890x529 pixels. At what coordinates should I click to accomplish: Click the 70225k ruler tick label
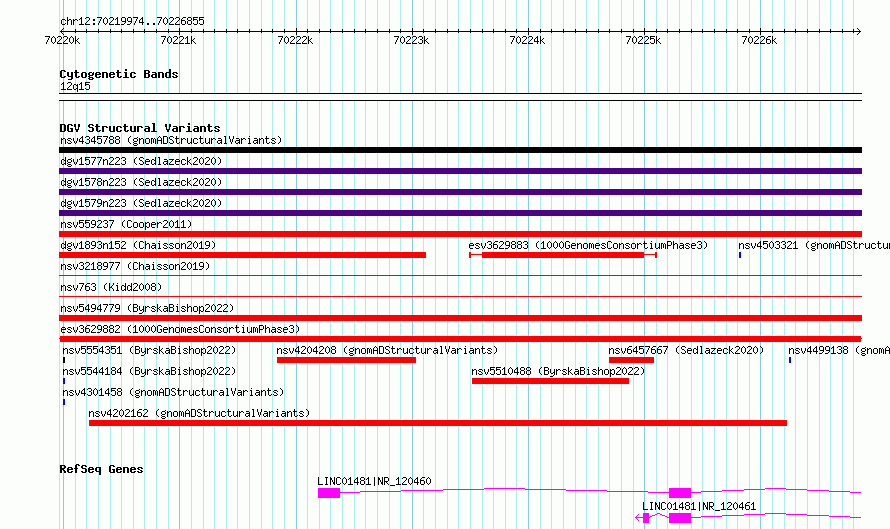coord(643,40)
